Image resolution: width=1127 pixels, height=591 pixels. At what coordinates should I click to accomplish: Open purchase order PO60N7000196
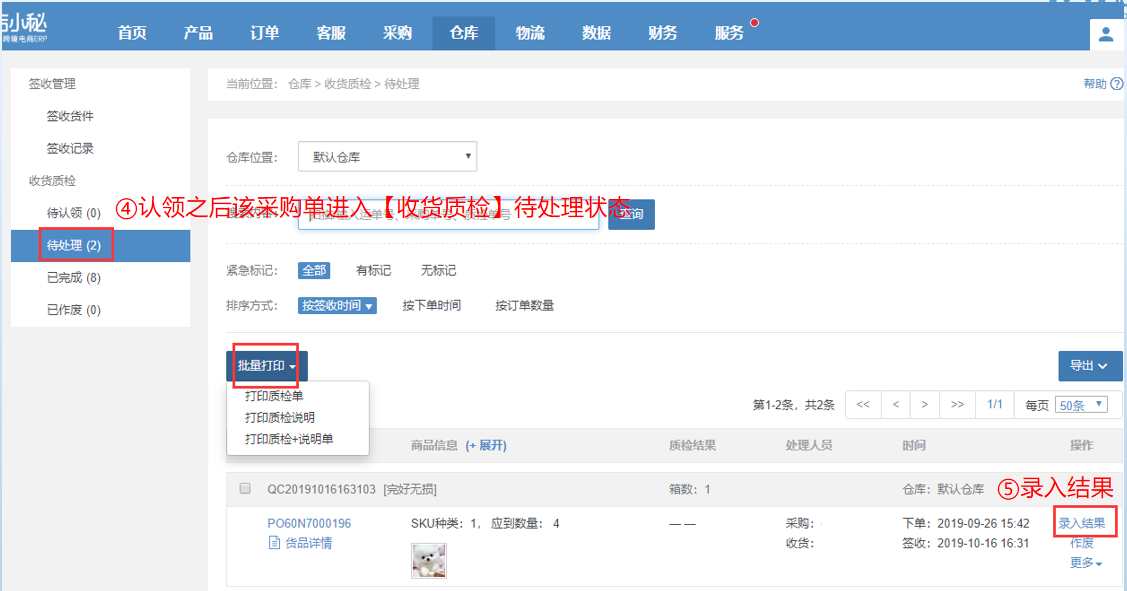click(x=309, y=523)
